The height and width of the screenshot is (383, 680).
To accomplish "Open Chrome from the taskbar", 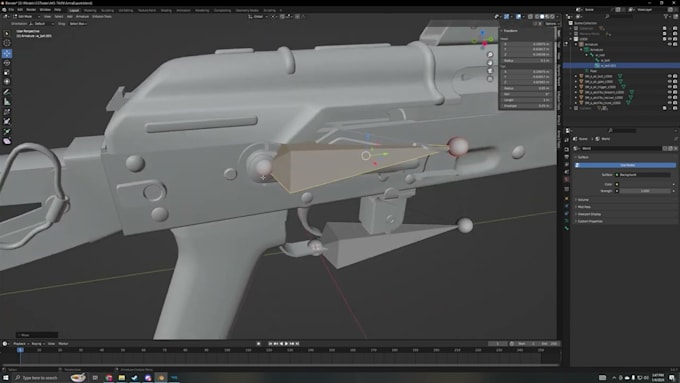I will [x=108, y=378].
